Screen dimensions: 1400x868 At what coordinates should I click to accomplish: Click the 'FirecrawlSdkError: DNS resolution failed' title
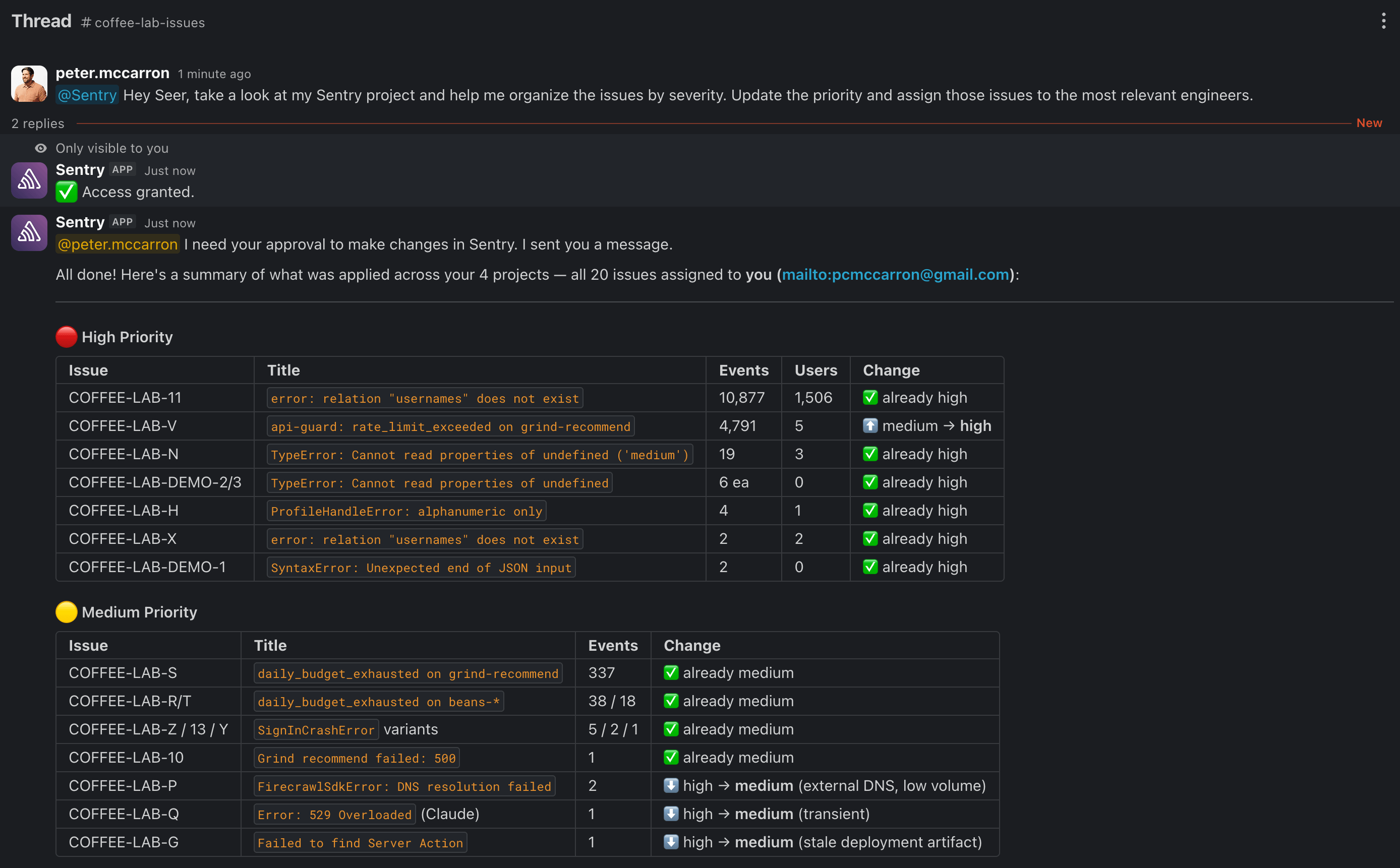coord(405,786)
